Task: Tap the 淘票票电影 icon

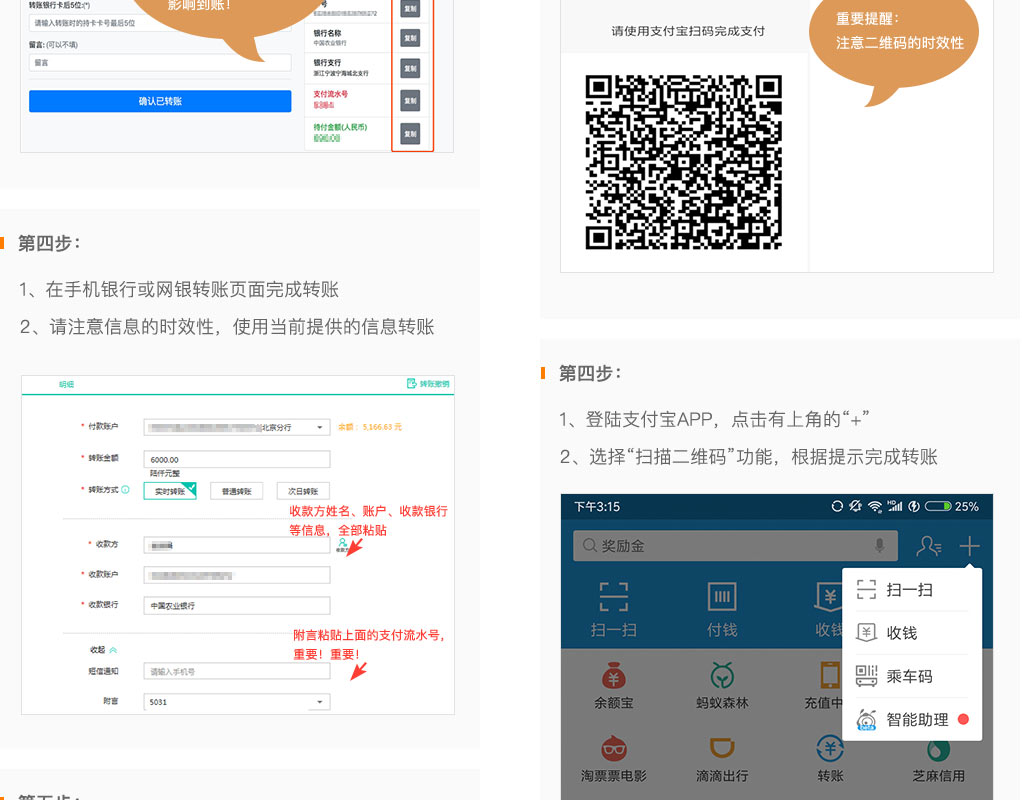Action: (613, 748)
